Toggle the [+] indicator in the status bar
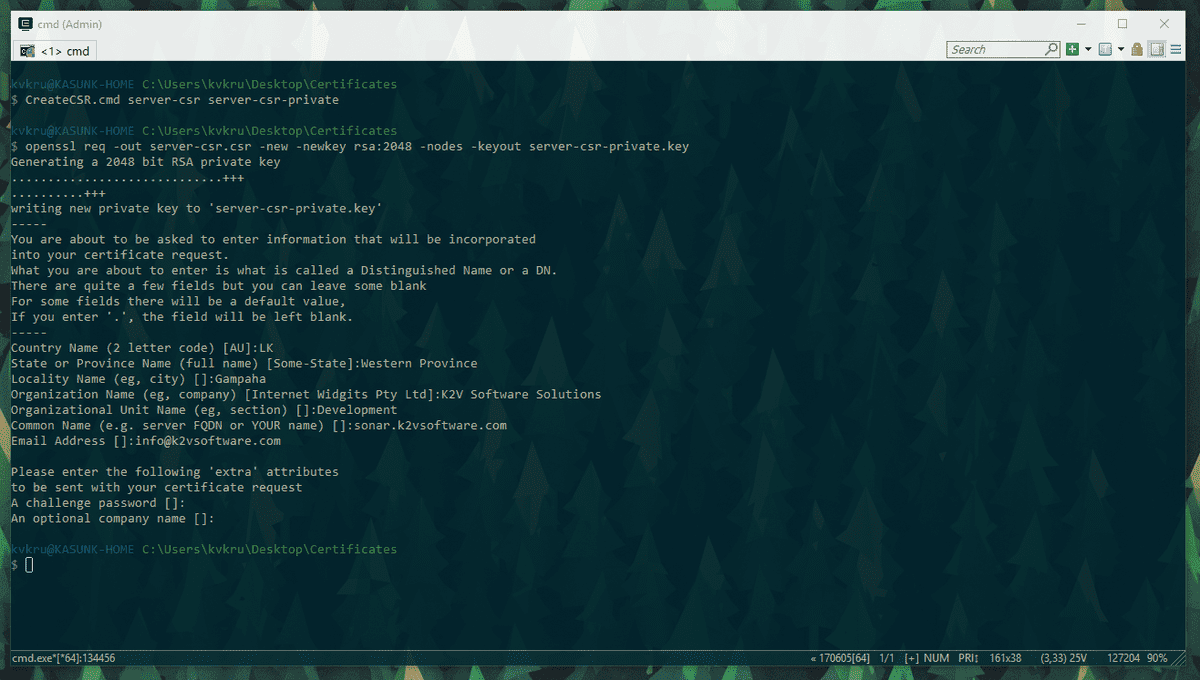The image size is (1200, 680). coord(912,658)
